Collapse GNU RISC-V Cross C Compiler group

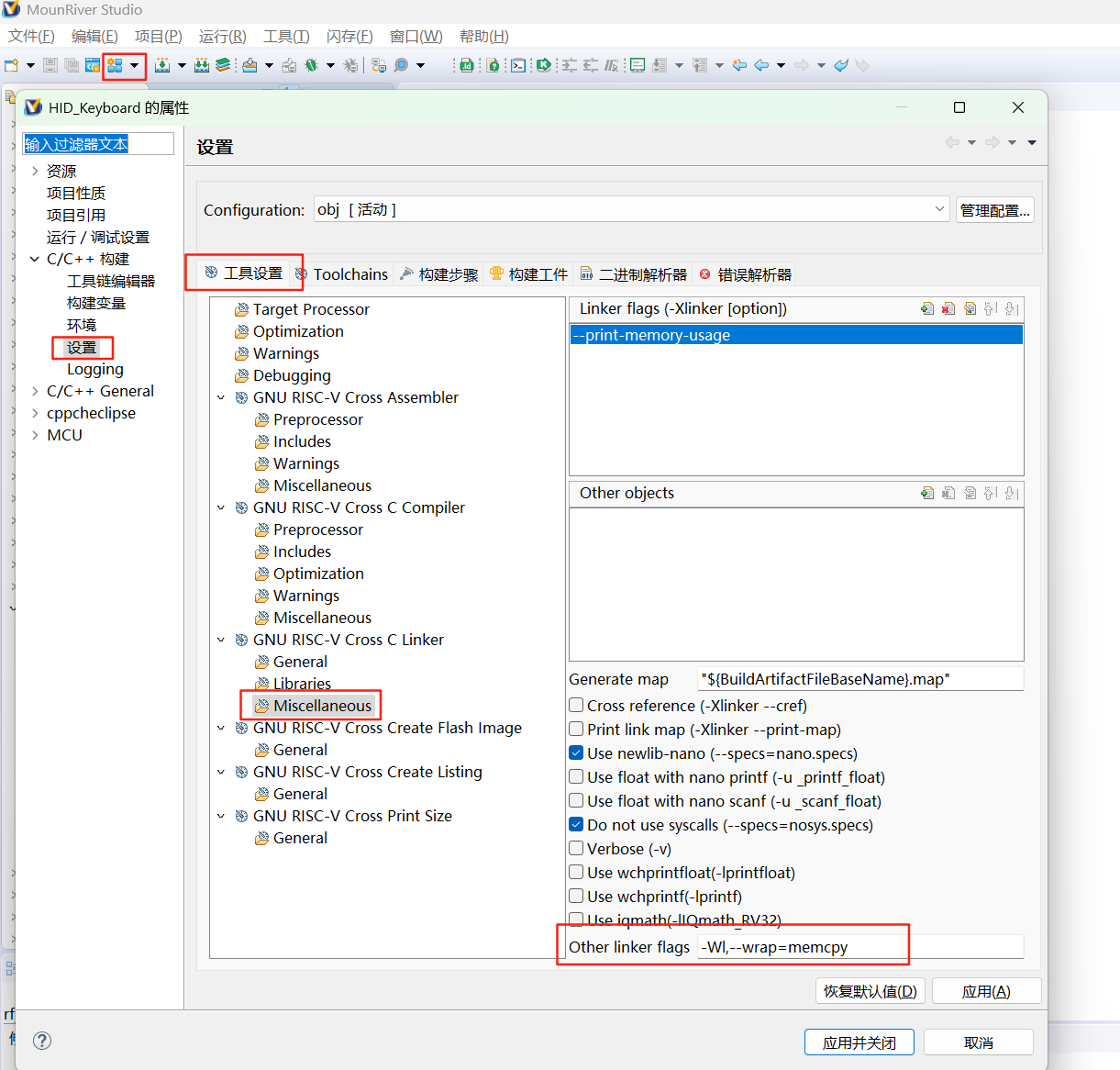coord(221,507)
